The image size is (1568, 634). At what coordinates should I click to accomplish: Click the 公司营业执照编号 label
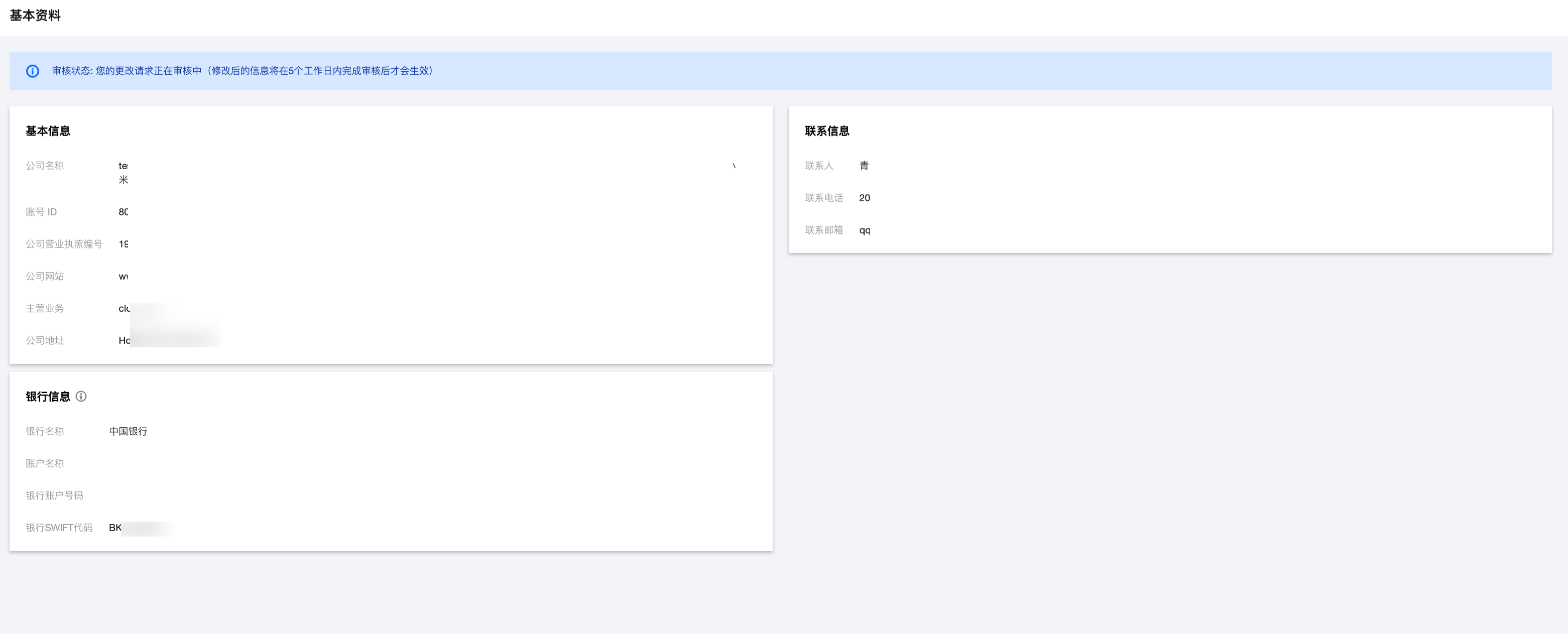[x=64, y=244]
